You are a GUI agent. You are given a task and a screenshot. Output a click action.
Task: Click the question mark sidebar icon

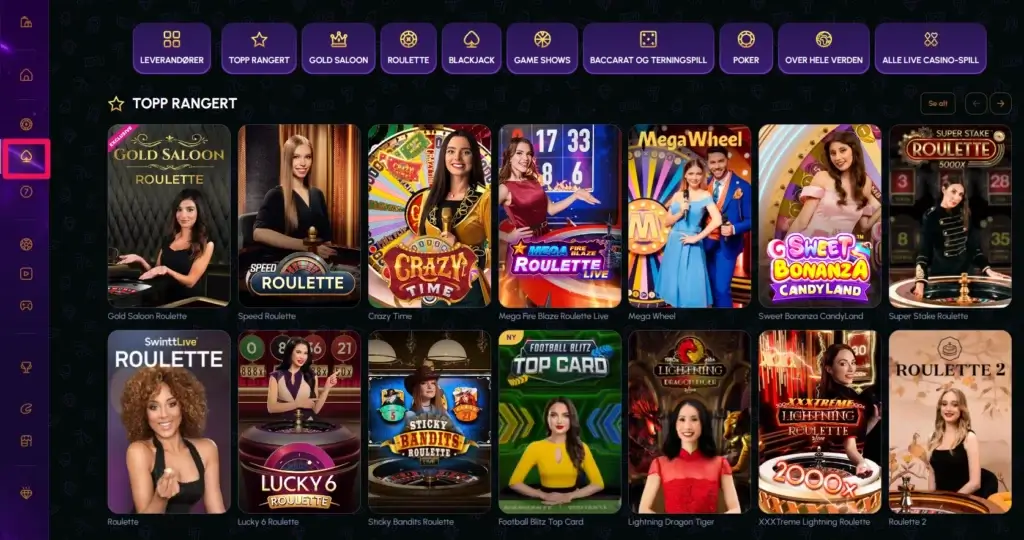[26, 192]
